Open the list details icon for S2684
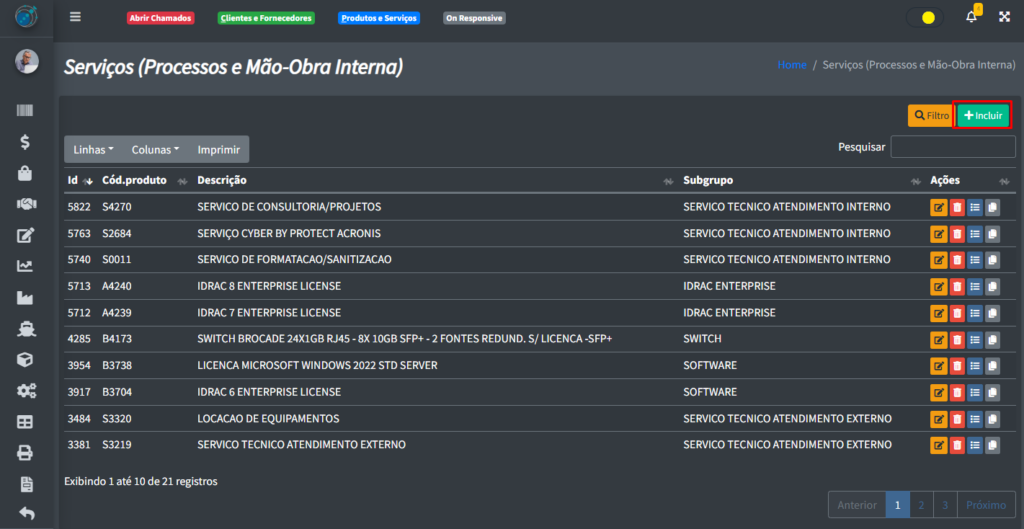1024x529 pixels. [x=974, y=234]
